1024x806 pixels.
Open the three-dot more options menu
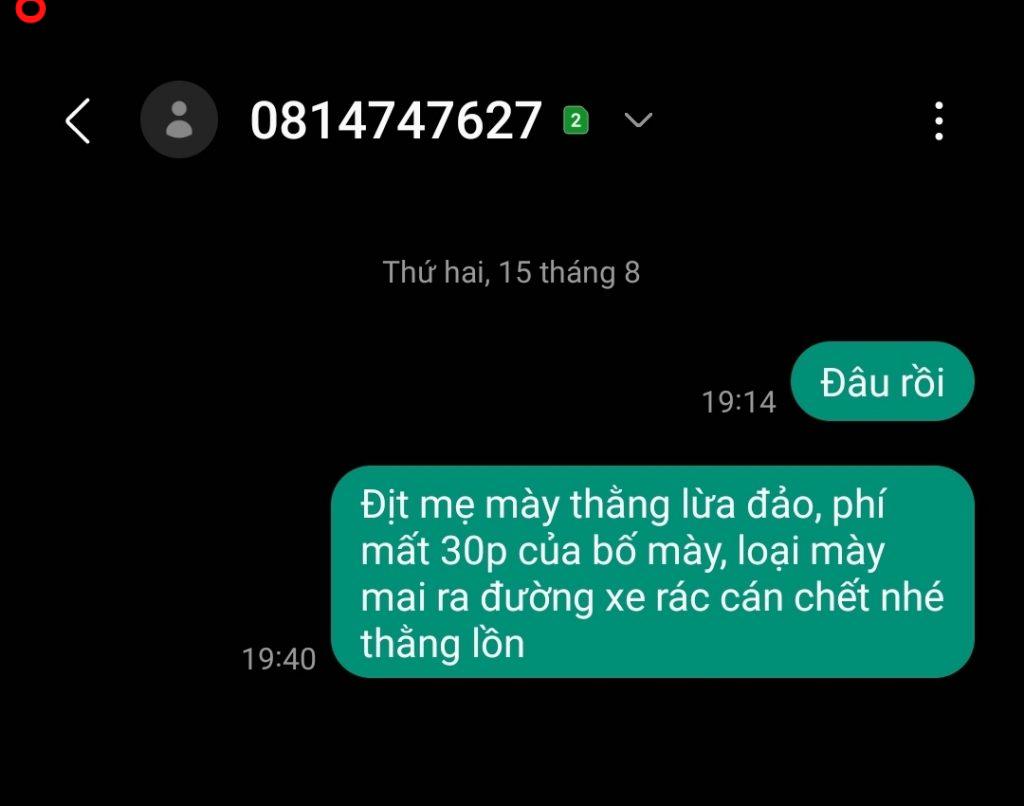938,121
